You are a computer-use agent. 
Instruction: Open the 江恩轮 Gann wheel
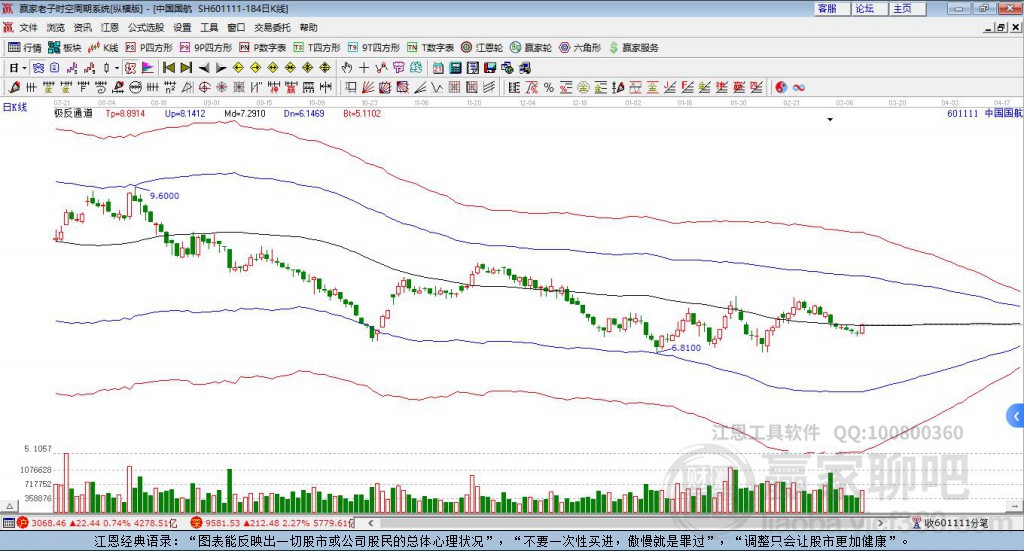click(x=482, y=48)
